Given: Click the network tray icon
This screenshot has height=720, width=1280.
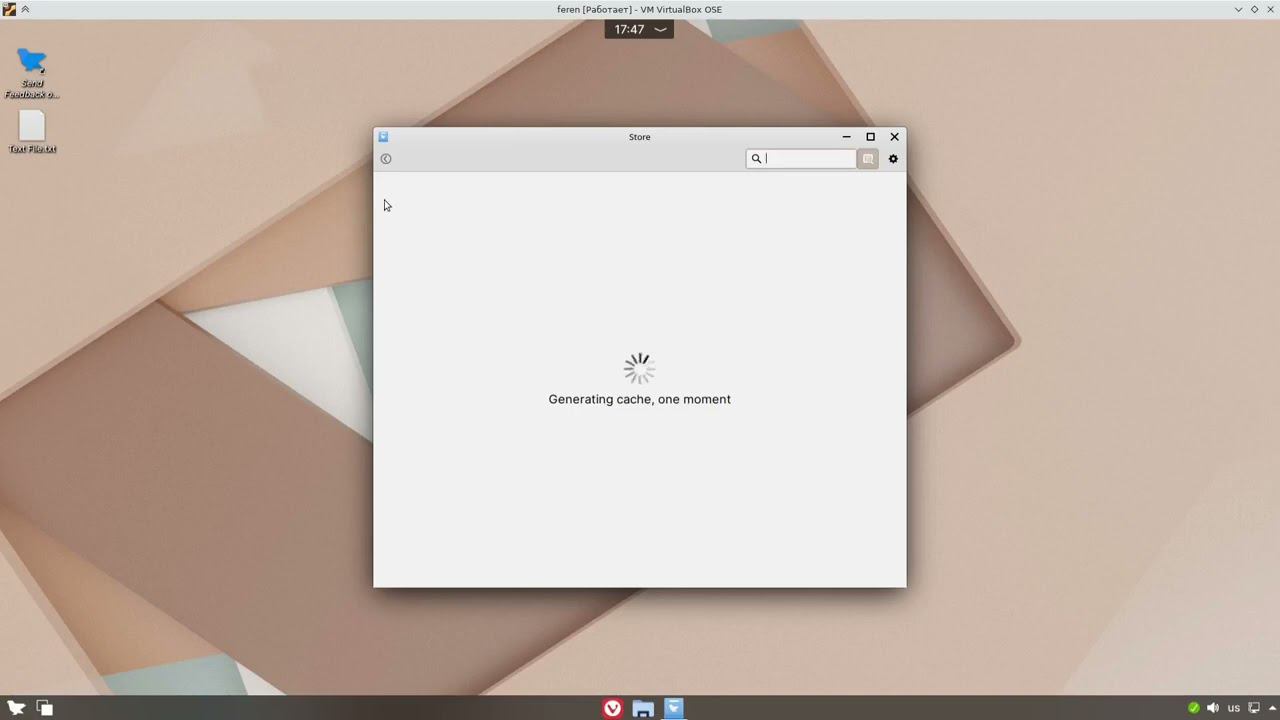Looking at the screenshot, I should click(1254, 708).
